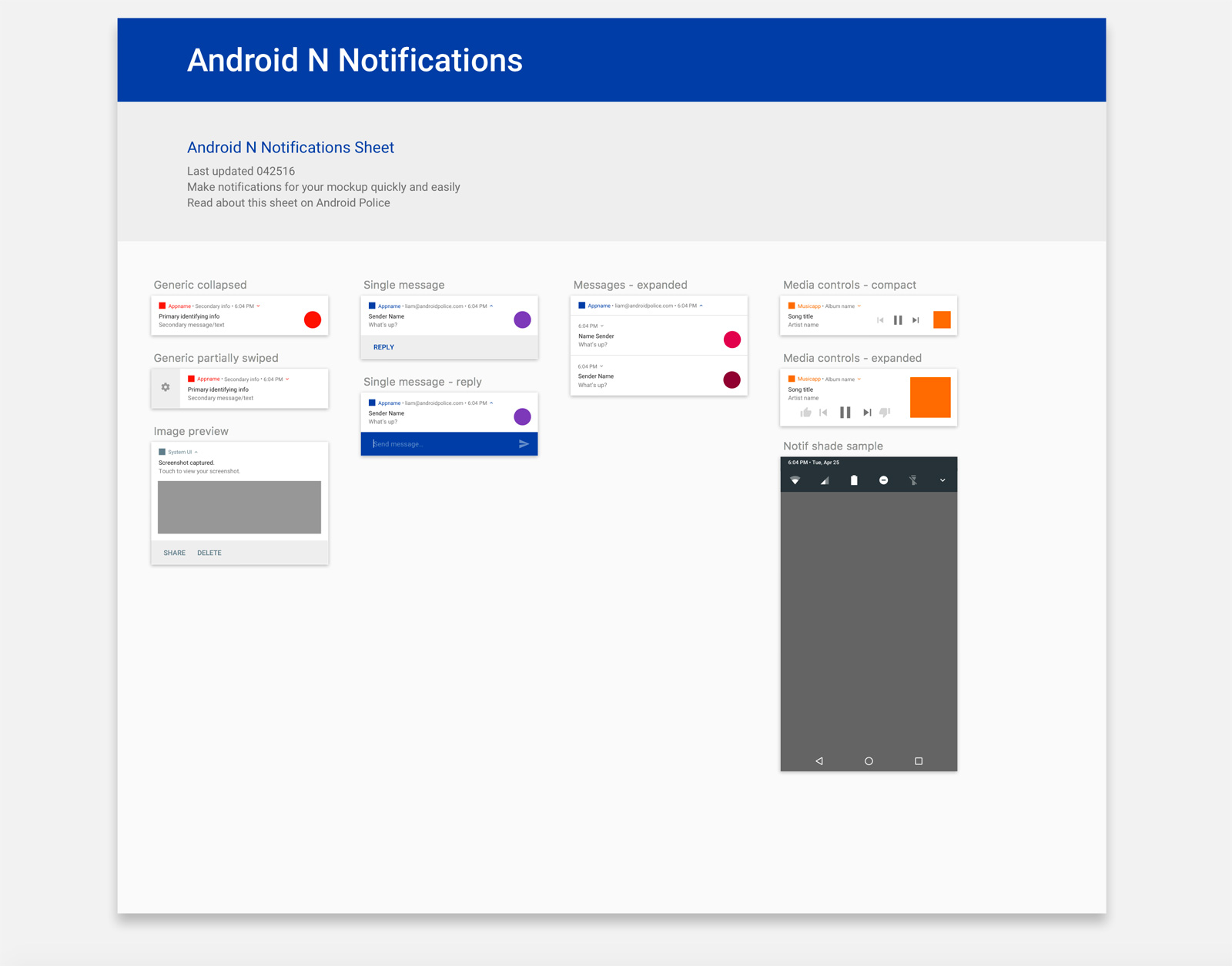Click the battery icon in the notification shade
This screenshot has height=966, width=1232.
(854, 480)
